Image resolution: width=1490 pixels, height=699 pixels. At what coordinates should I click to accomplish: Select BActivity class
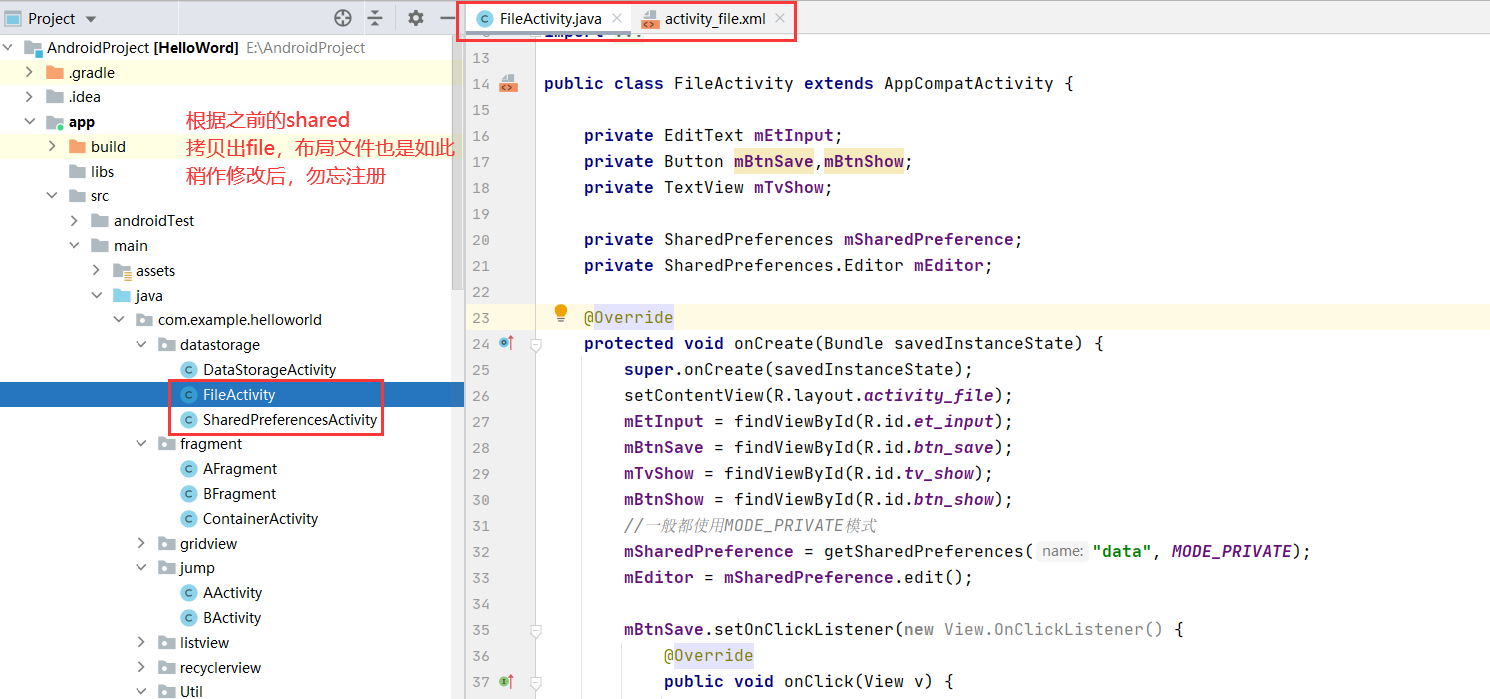tap(232, 618)
